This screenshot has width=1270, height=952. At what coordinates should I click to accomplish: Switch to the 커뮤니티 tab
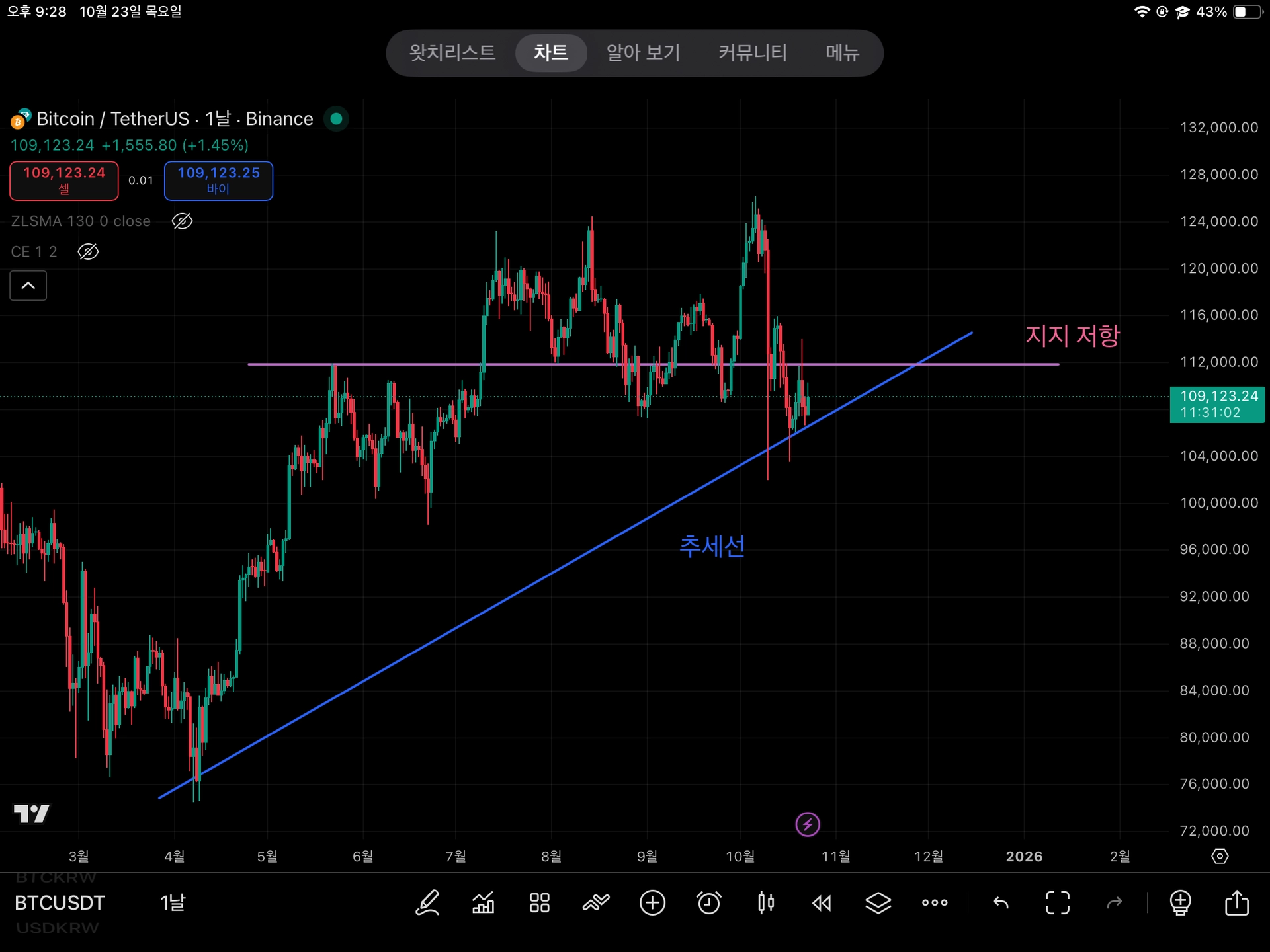tap(753, 53)
